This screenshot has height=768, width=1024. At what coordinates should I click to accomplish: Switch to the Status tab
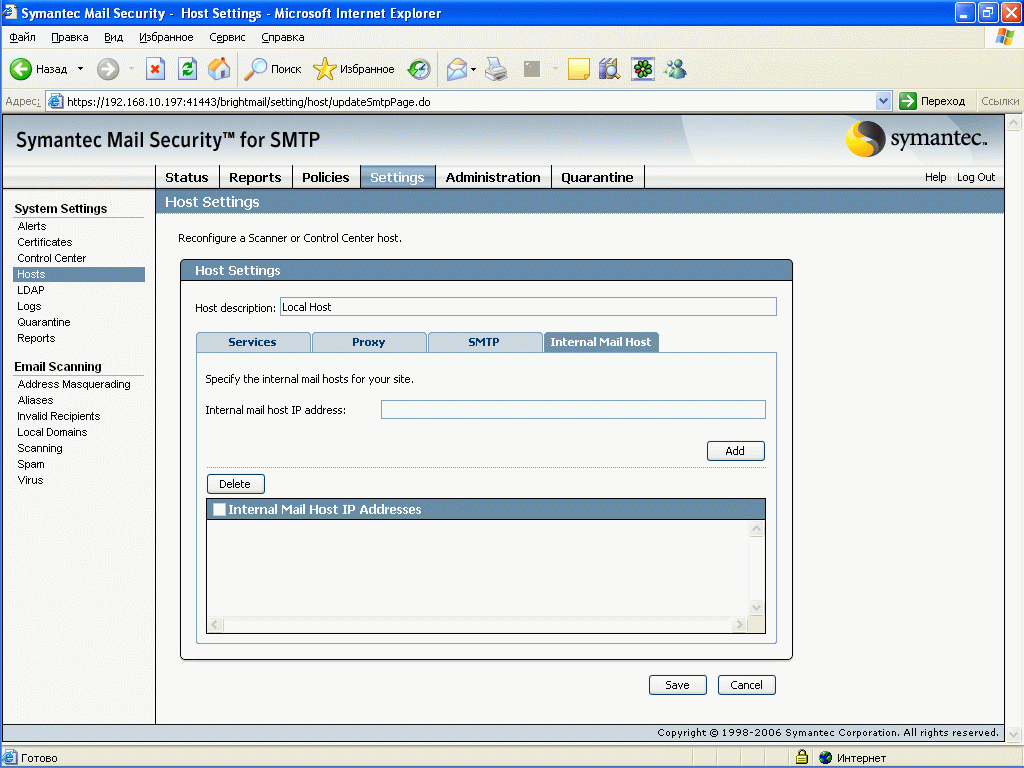tap(187, 177)
